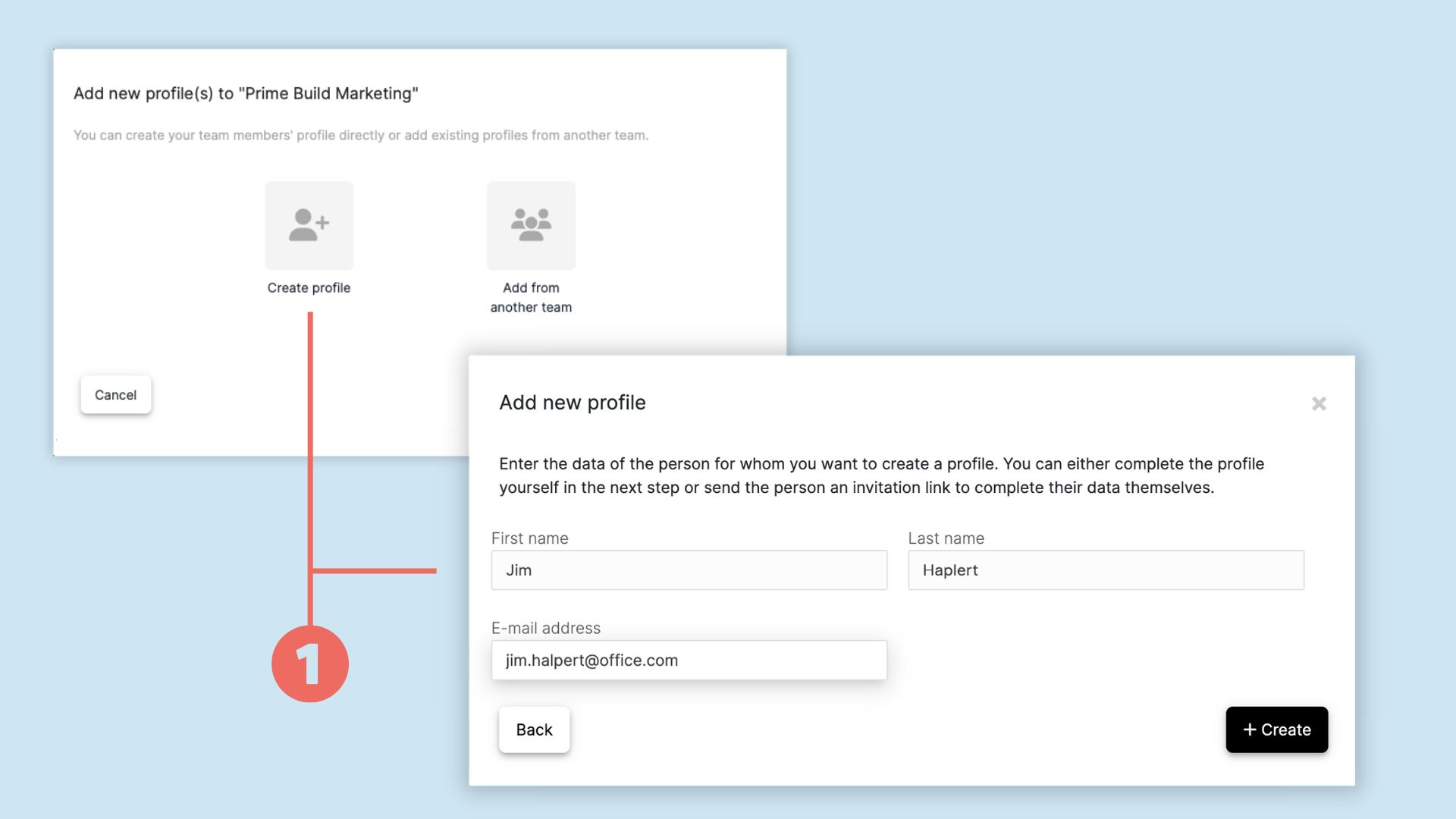Click the First name label
Viewport: 1456px width, 819px height.
click(x=529, y=538)
